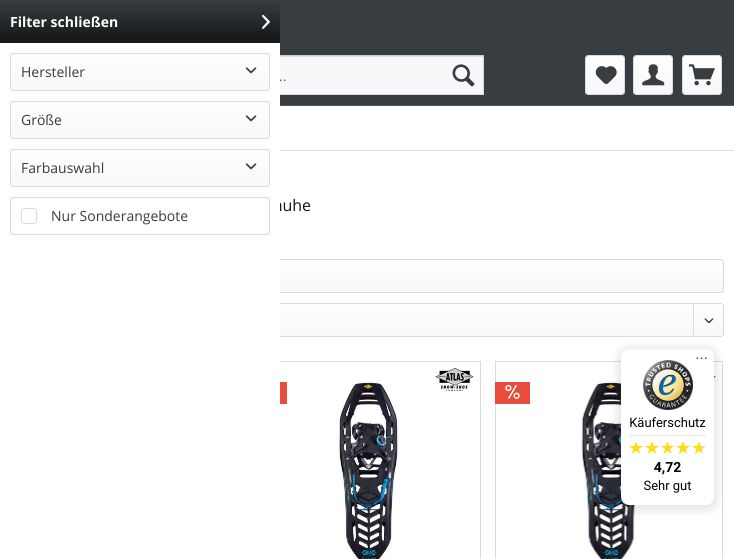Open the wishlist heart icon

click(605, 75)
